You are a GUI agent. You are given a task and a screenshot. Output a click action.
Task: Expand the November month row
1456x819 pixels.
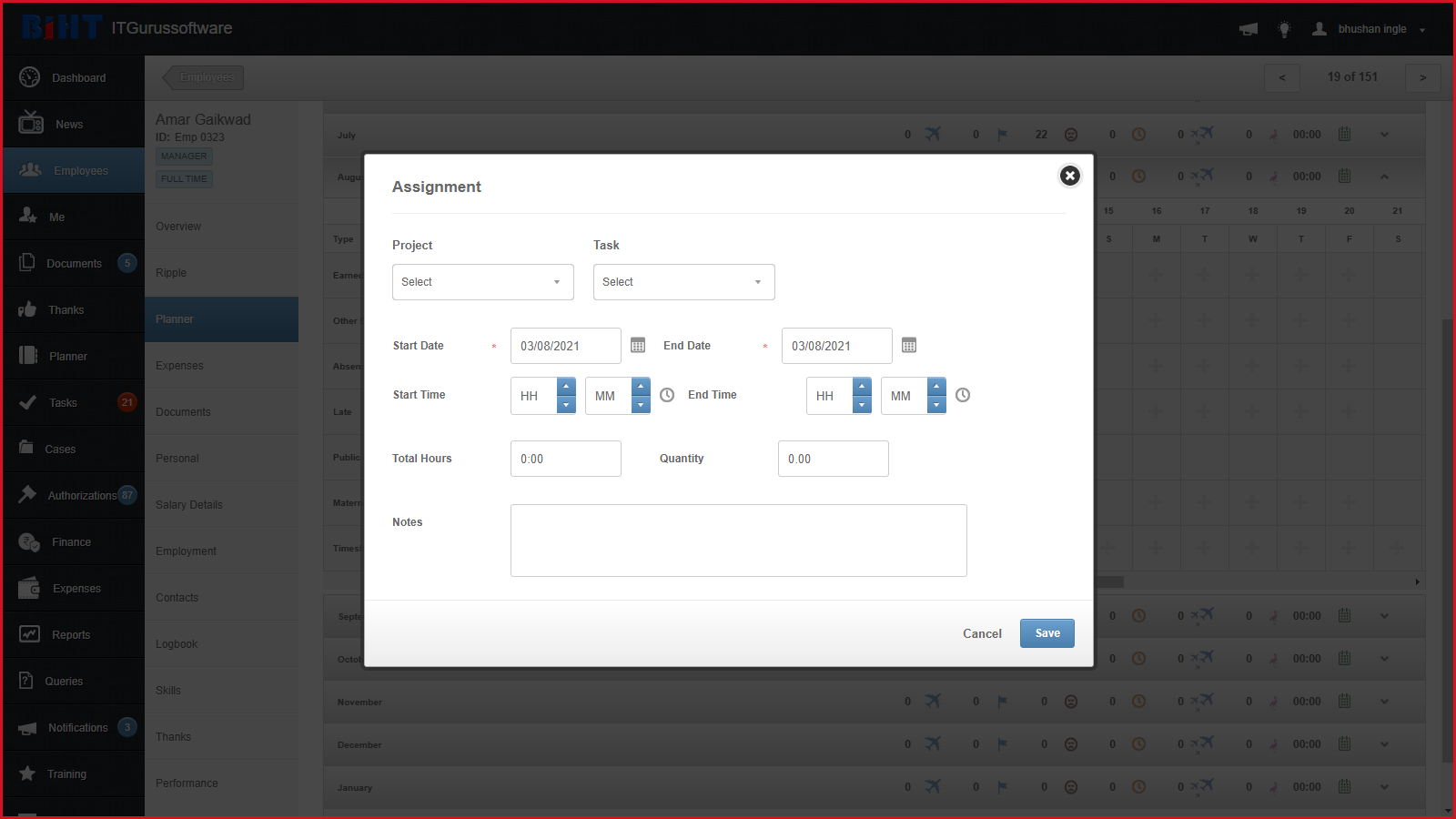pyautogui.click(x=1384, y=702)
